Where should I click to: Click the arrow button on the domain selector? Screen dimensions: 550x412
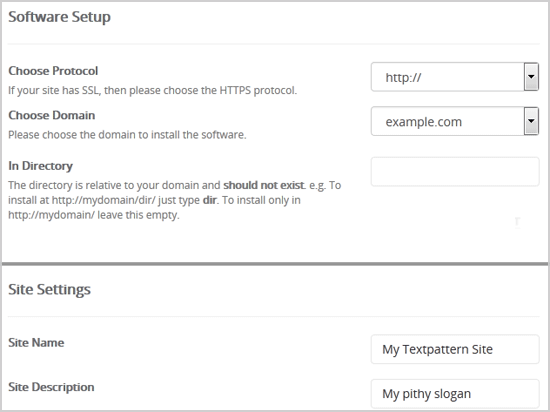[x=531, y=121]
